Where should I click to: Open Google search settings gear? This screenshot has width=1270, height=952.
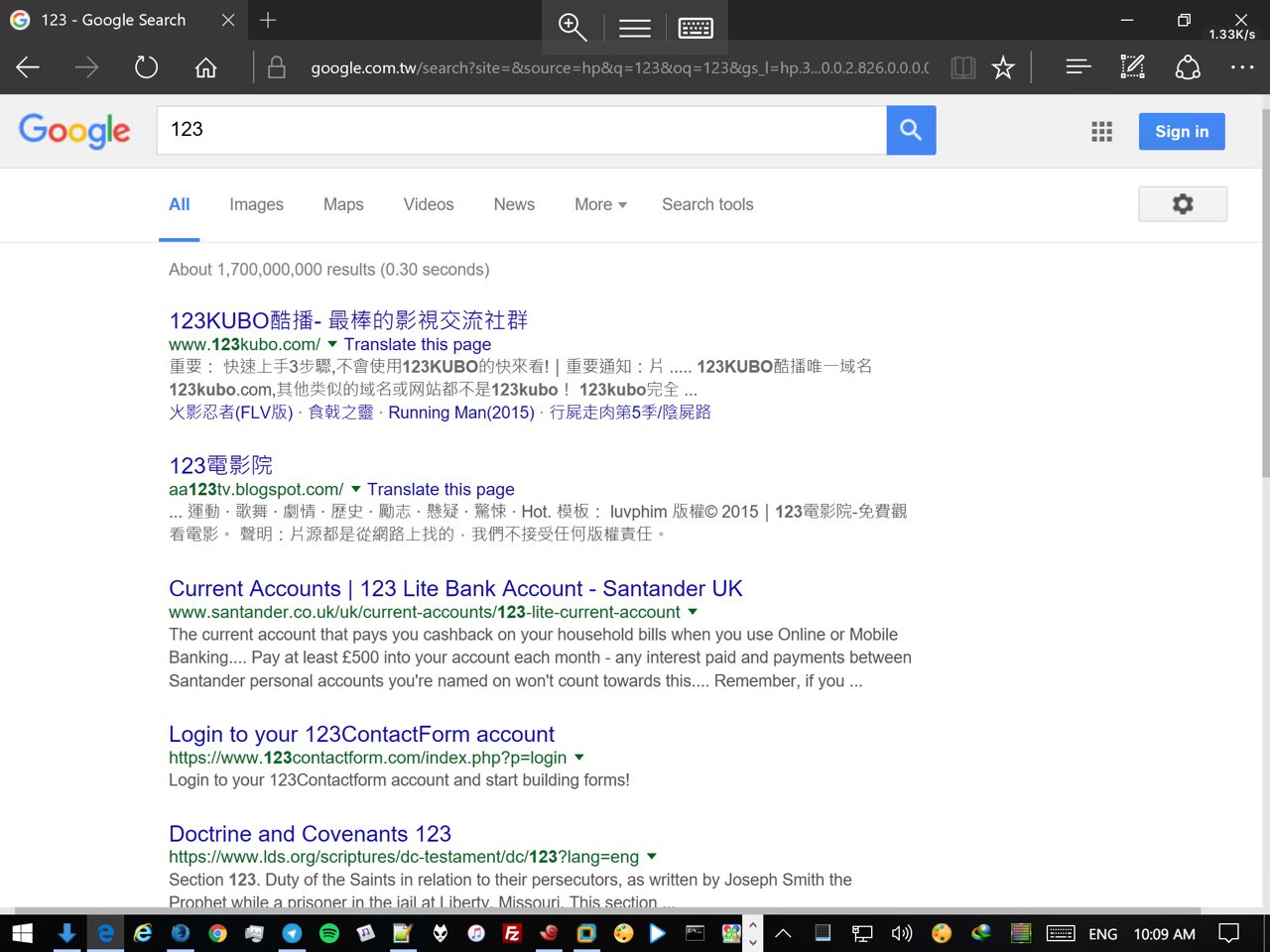coord(1183,204)
